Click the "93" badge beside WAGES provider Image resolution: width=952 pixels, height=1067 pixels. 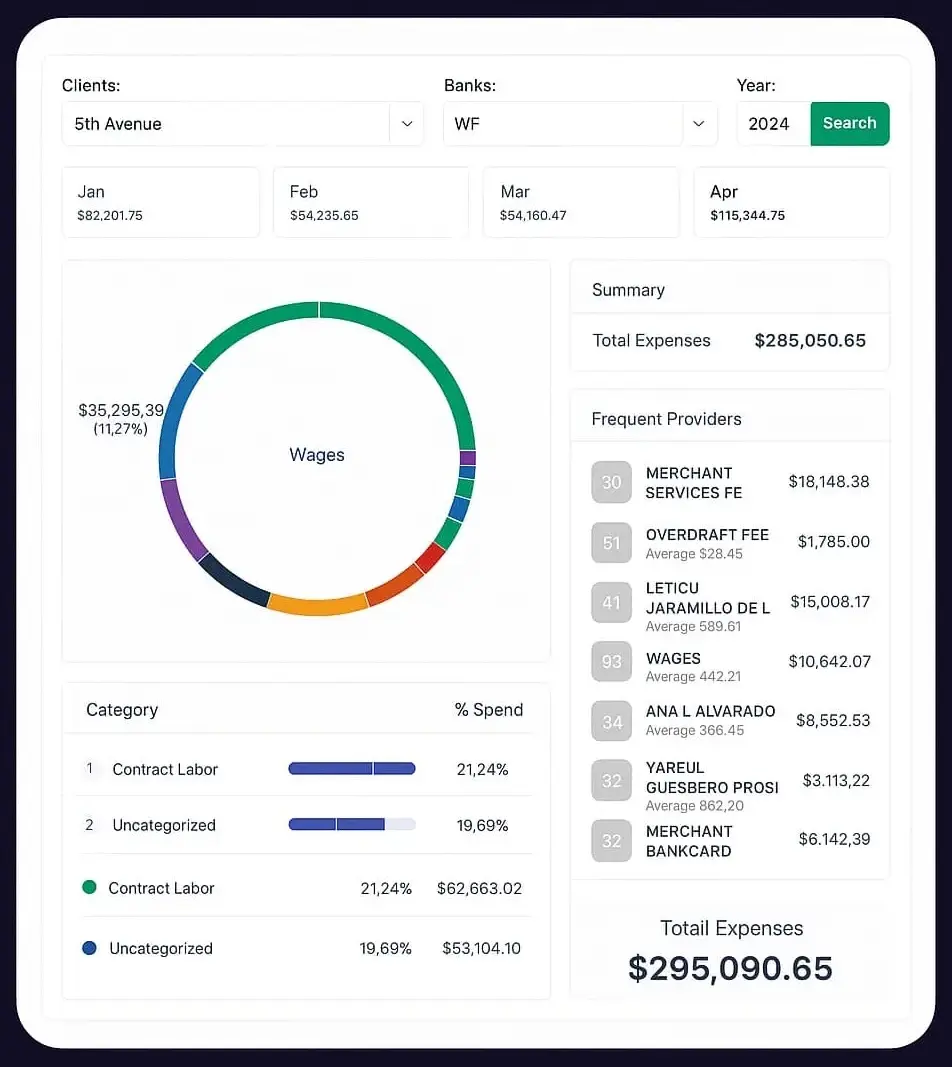pyautogui.click(x=611, y=661)
